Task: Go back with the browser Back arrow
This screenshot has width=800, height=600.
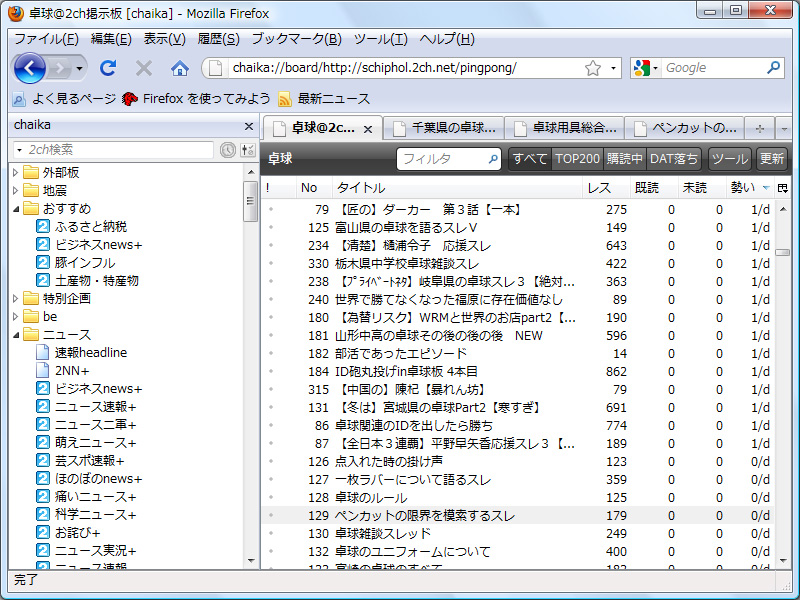Action: pyautogui.click(x=29, y=68)
